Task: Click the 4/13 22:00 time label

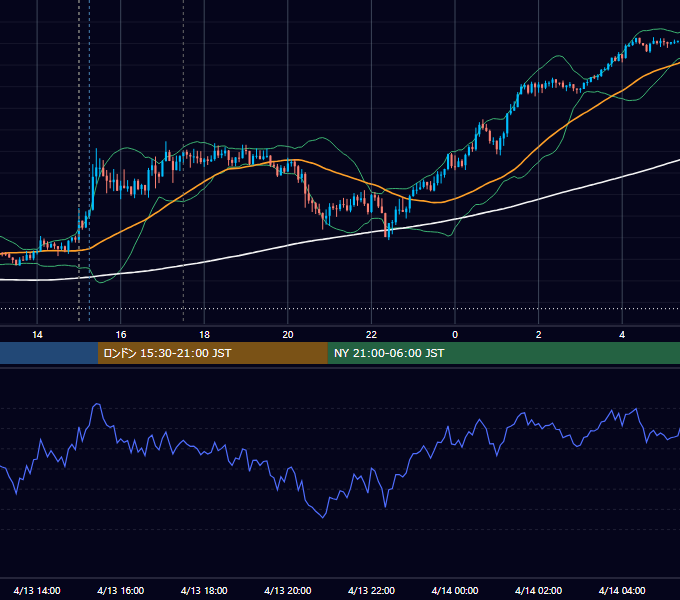Action: [371, 590]
